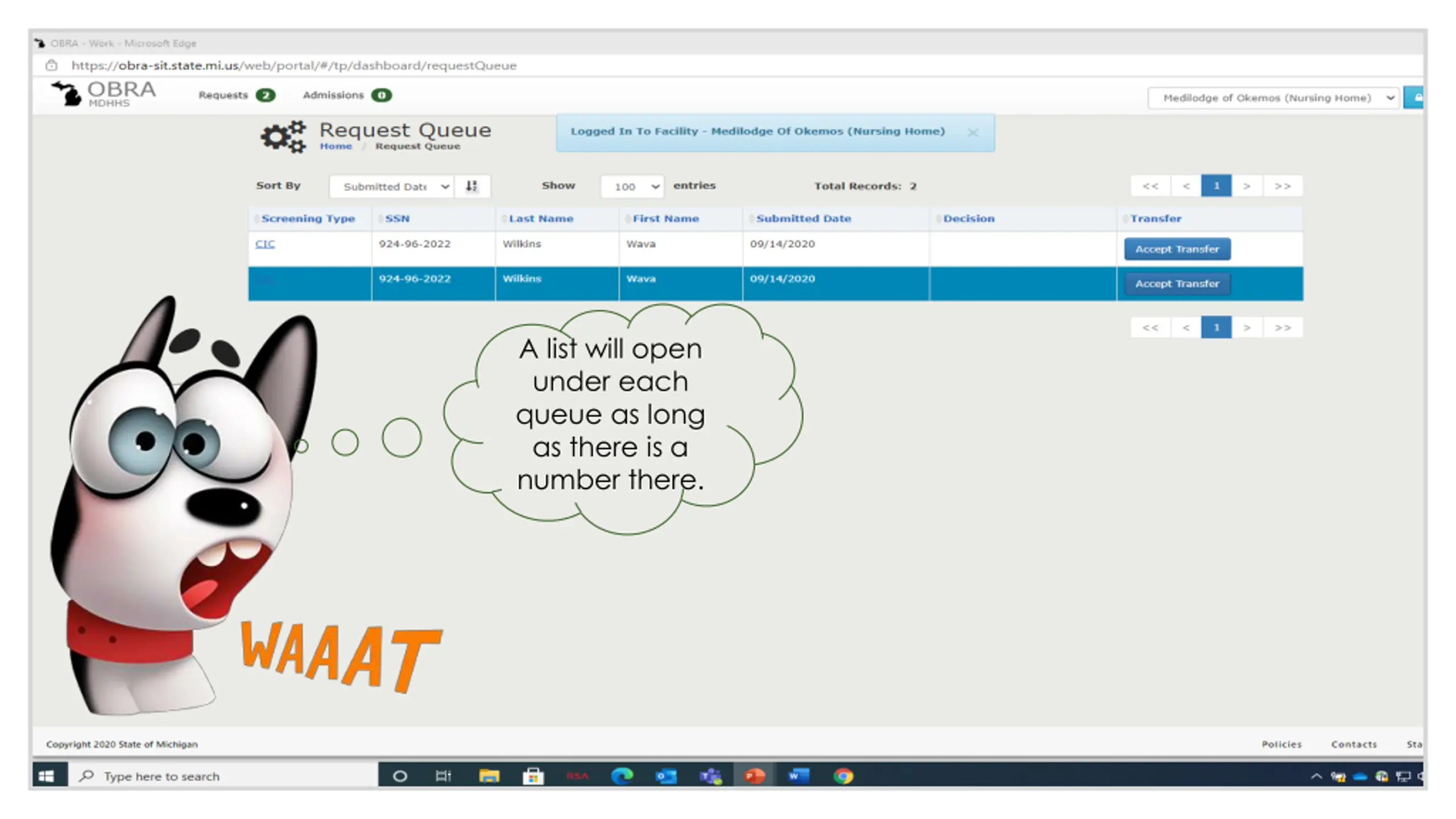Accept Transfer for the first Wilkins row
1456x819 pixels.
click(x=1177, y=249)
